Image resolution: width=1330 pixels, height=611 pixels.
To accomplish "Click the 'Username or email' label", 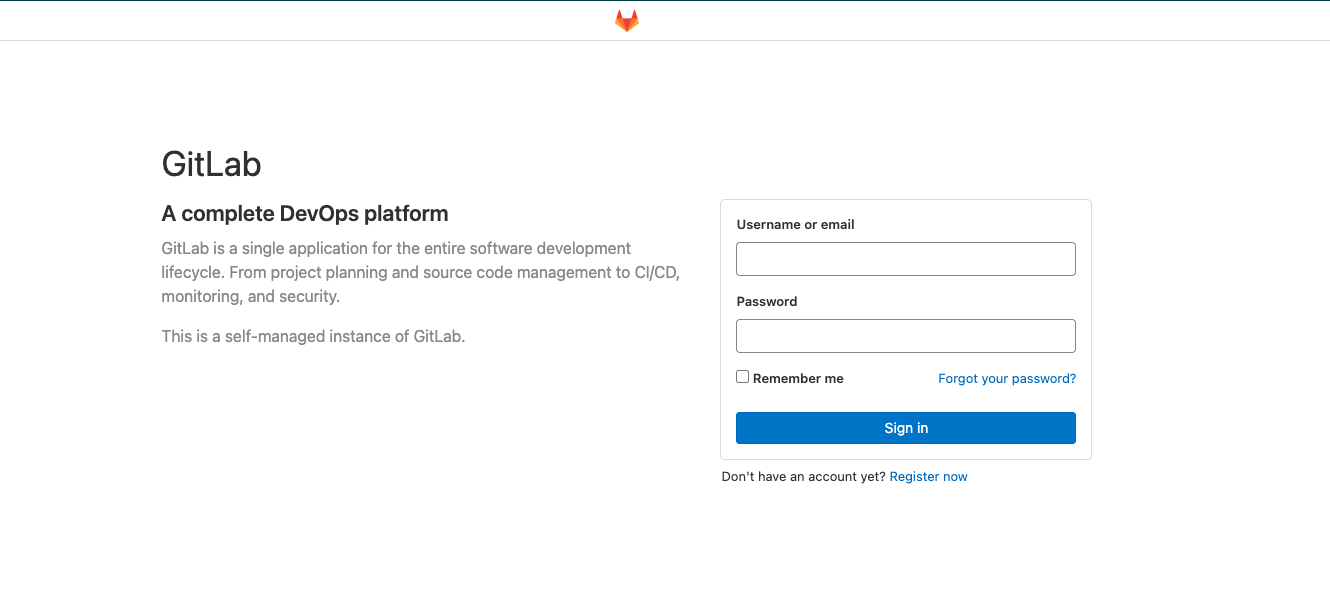I will 795,225.
